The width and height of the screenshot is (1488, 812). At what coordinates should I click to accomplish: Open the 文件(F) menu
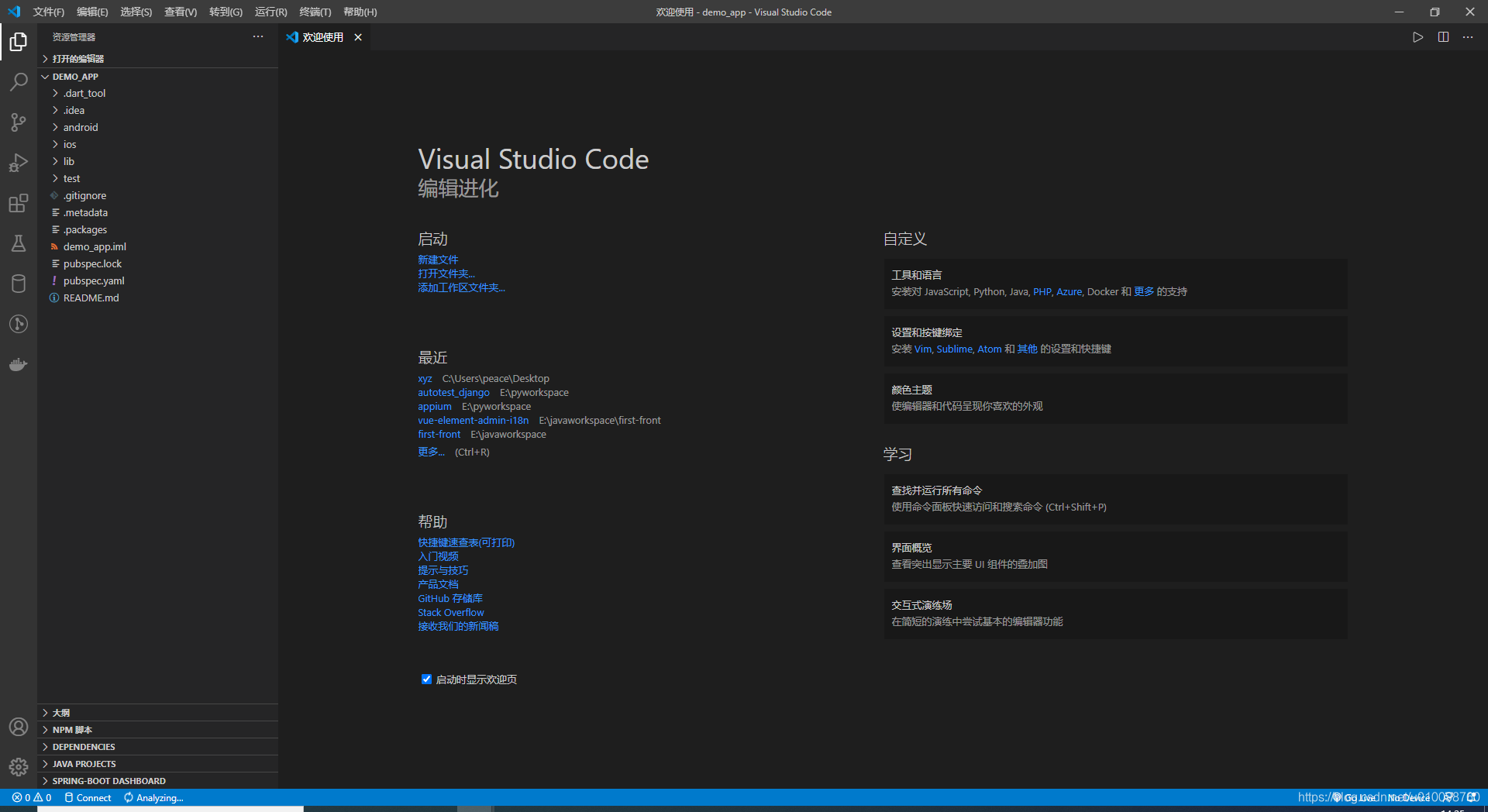pyautogui.click(x=49, y=12)
